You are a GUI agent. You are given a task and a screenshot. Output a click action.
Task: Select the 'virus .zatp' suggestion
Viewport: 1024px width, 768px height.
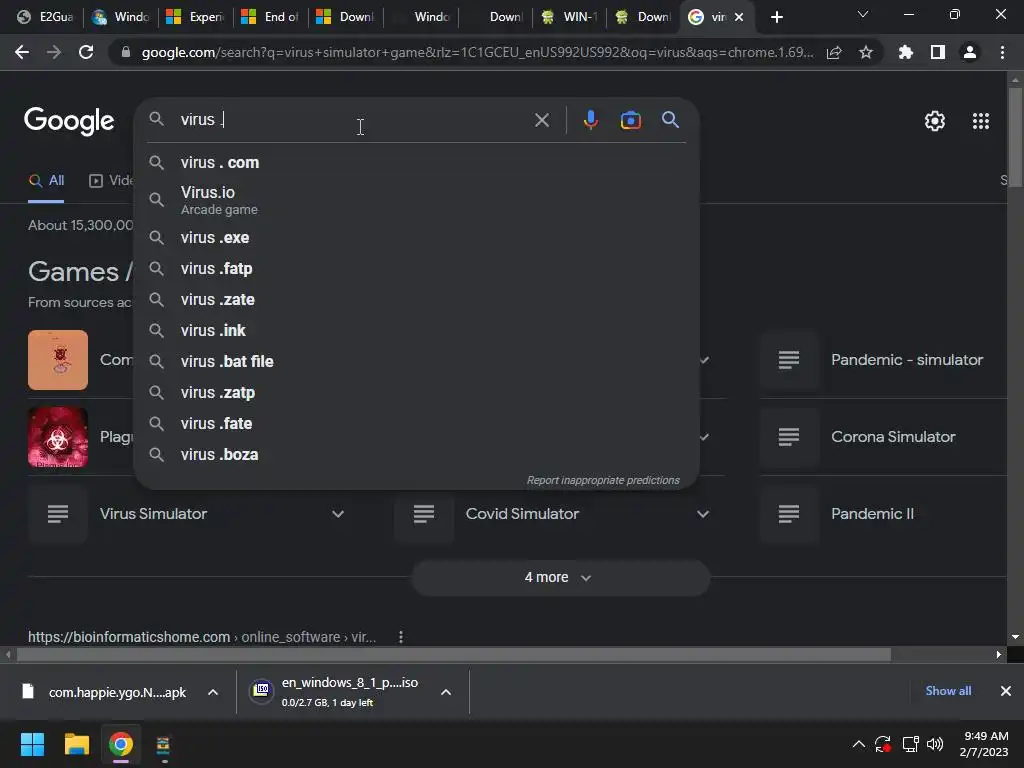coord(416,392)
